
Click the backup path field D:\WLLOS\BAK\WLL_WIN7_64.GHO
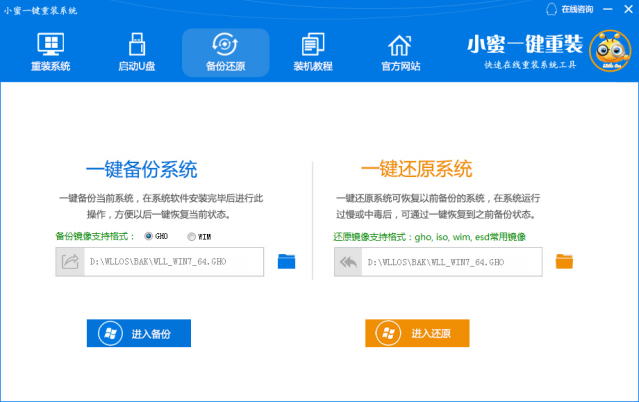pos(174,262)
